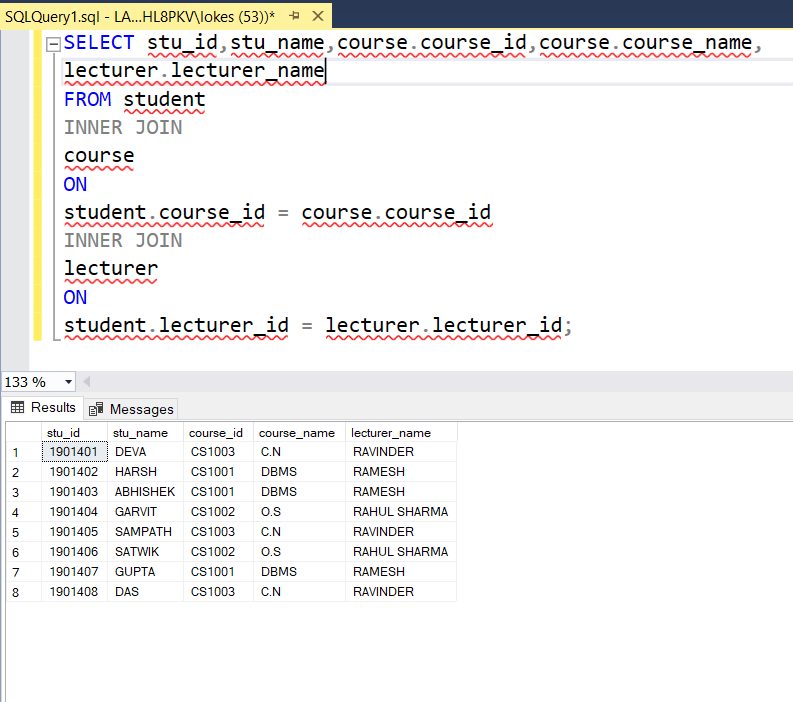
Task: Click the course table name line
Action: (99, 156)
